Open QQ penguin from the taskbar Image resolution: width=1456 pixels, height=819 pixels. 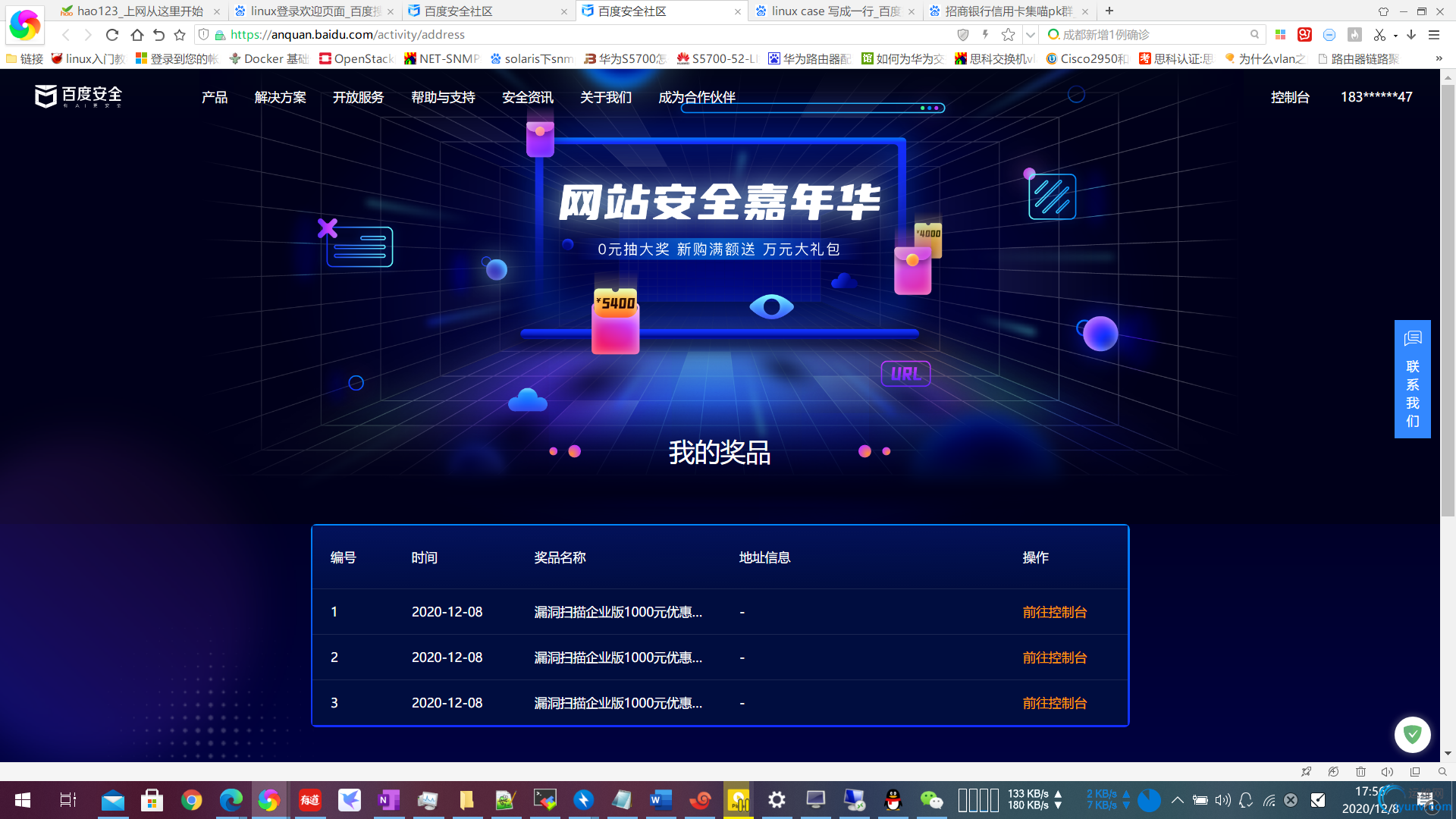click(x=893, y=800)
